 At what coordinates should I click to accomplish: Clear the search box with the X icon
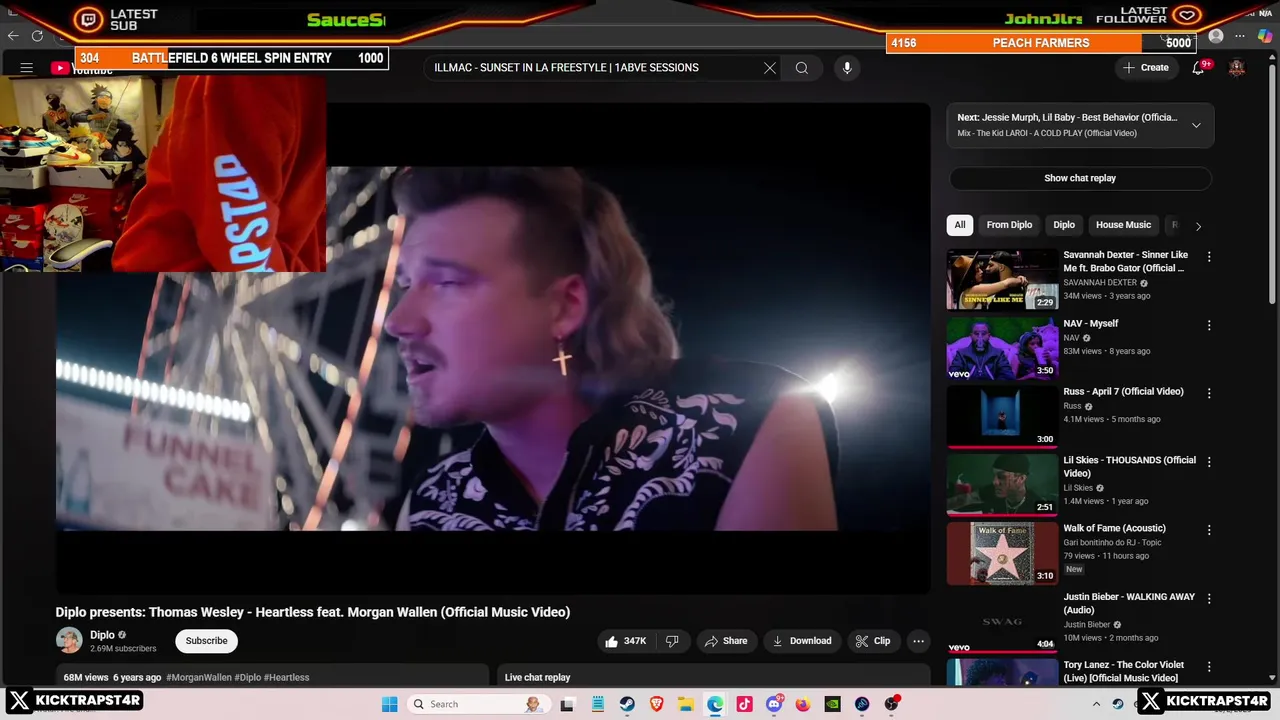click(x=770, y=68)
